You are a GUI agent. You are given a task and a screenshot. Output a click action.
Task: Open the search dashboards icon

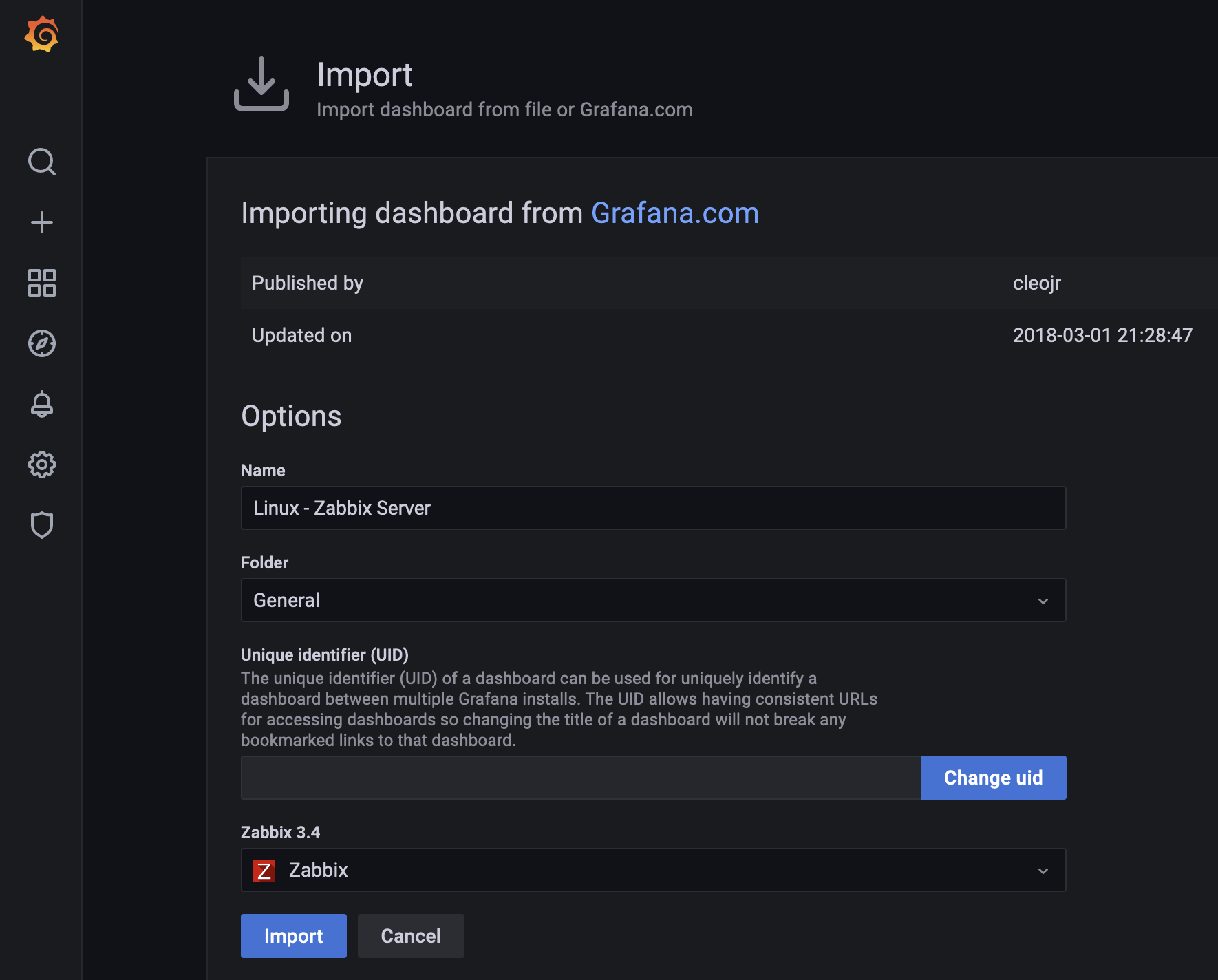[x=42, y=162]
